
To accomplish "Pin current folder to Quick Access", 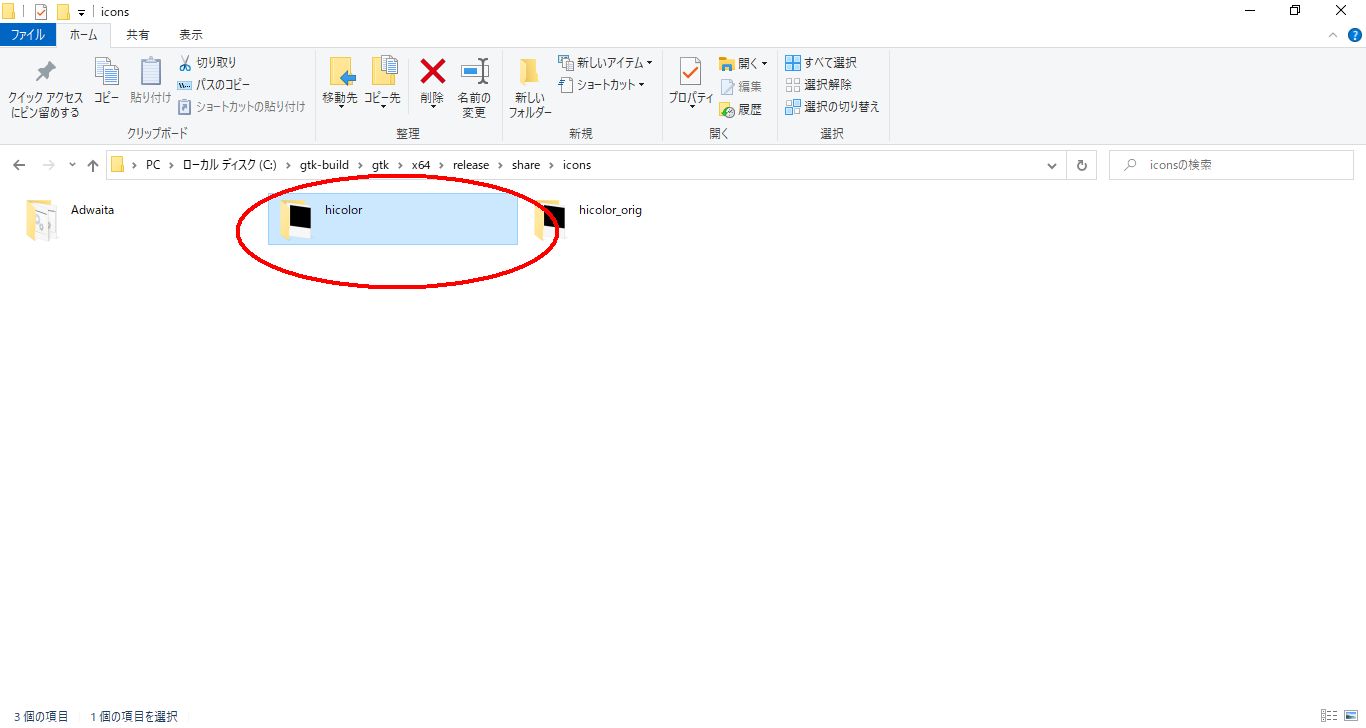I will [44, 85].
